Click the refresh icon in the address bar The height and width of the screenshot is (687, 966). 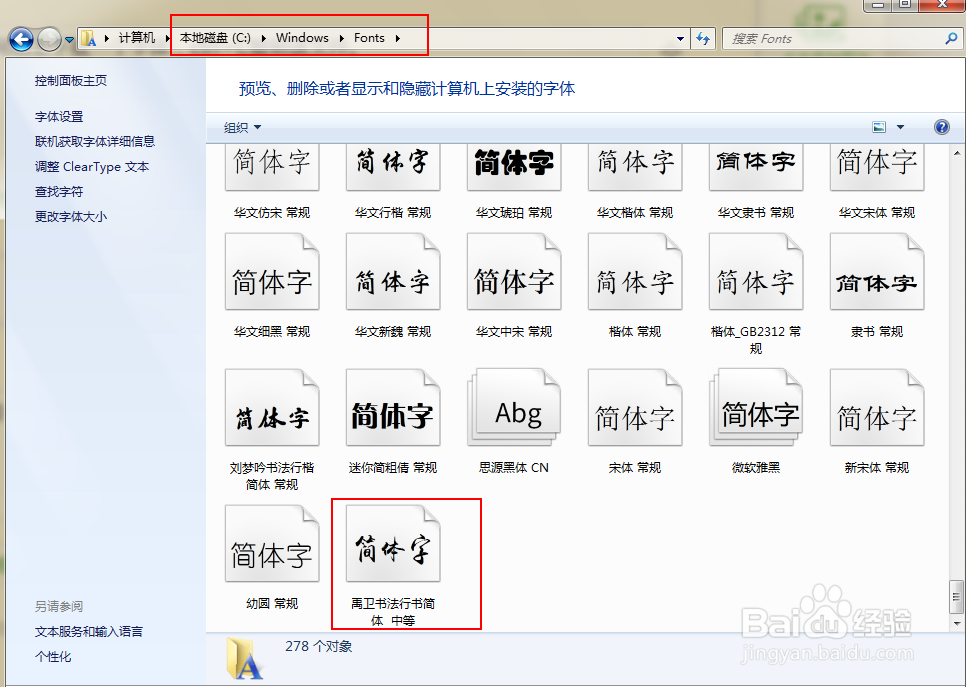point(703,38)
